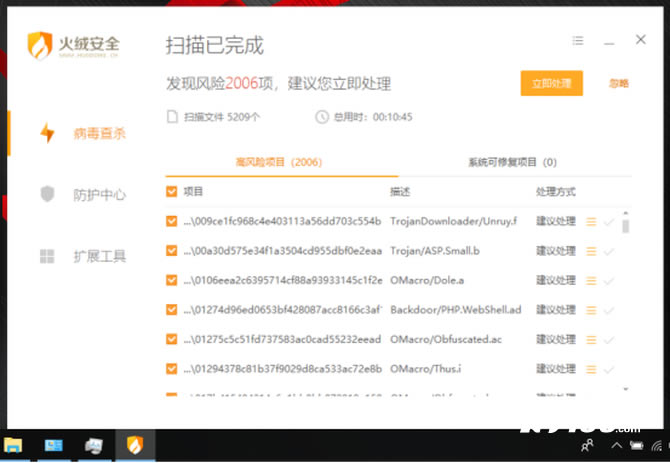
Task: Toggle the select-all 项目 header checkbox
Action: 171,191
